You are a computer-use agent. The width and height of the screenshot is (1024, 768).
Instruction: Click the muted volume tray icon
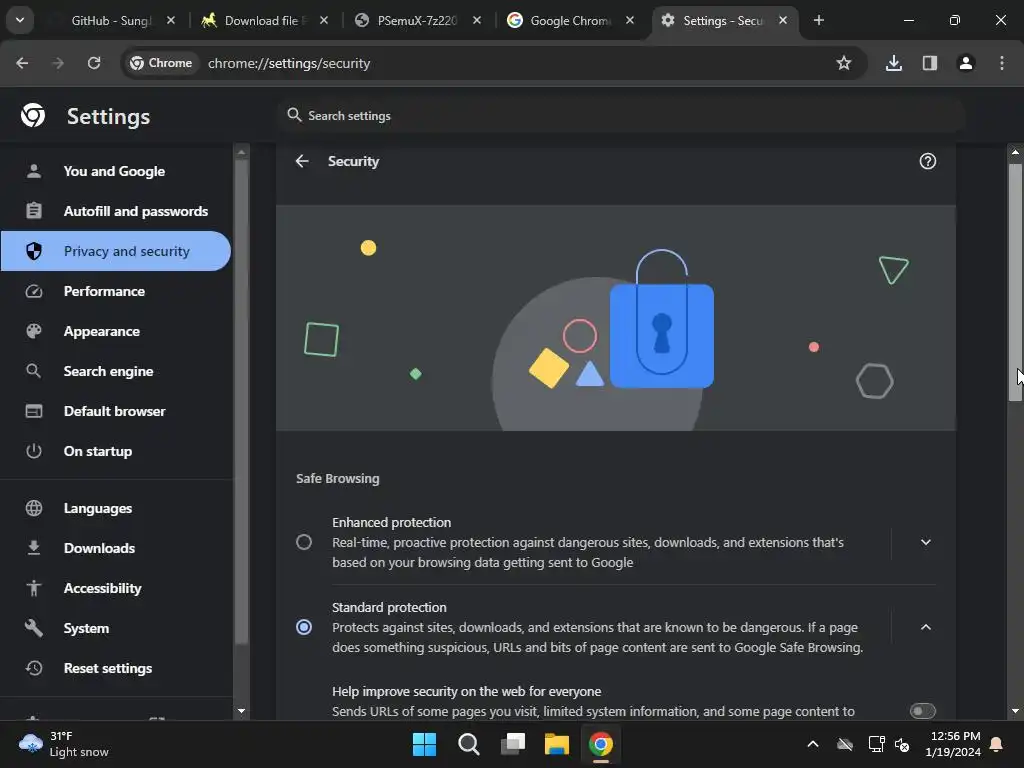click(x=902, y=744)
